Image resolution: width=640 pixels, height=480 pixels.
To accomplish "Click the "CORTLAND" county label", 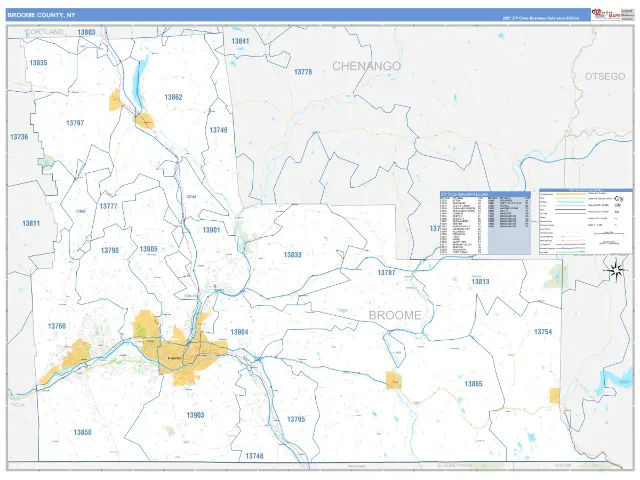I will point(44,31).
